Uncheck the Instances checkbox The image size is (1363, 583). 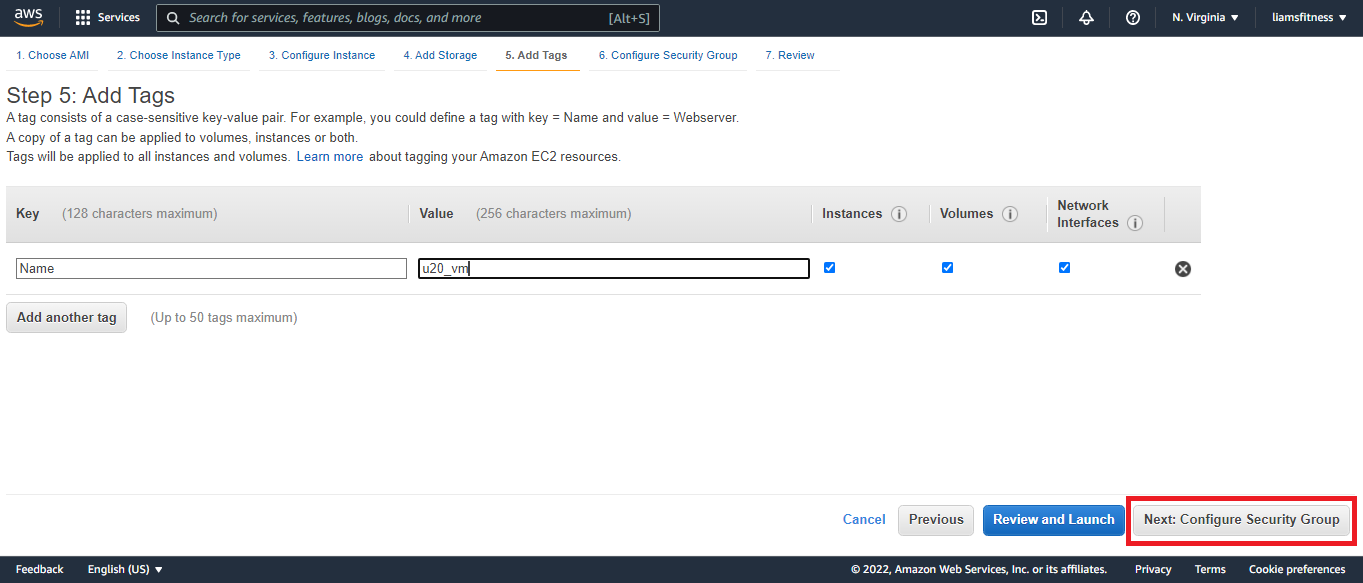[829, 268]
